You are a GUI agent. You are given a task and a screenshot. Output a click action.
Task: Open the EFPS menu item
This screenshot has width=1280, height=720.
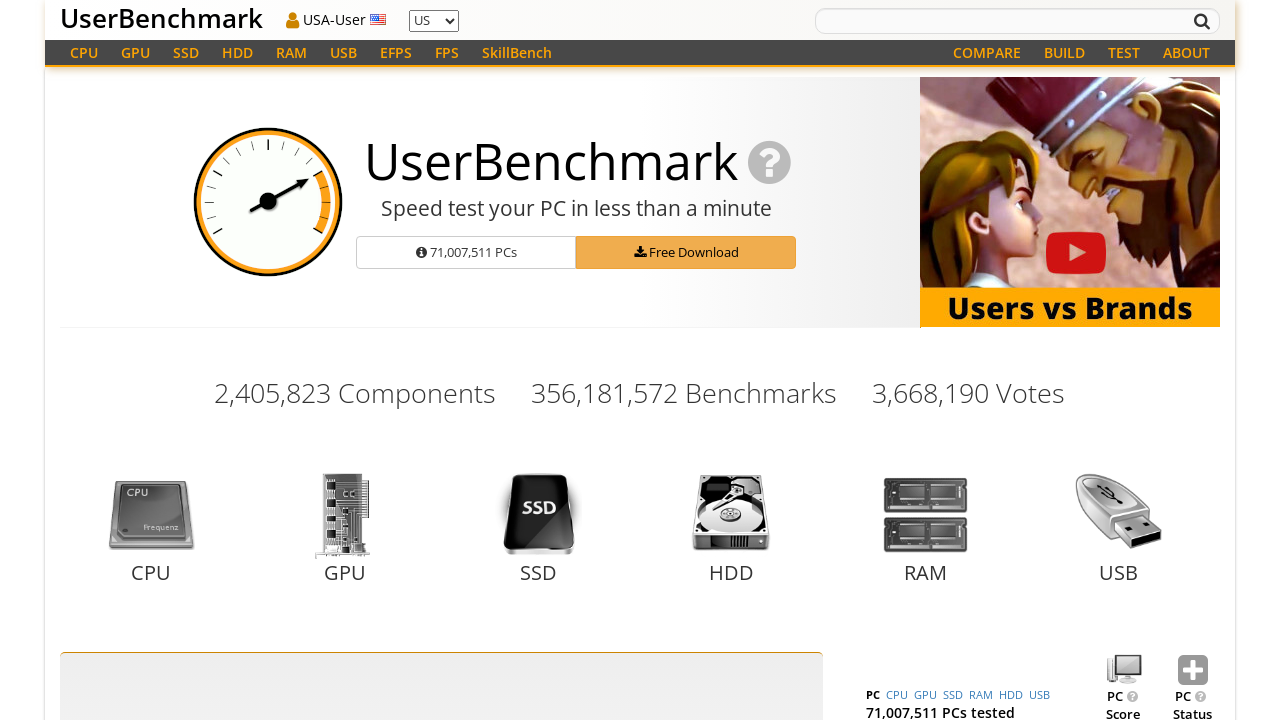(x=396, y=53)
